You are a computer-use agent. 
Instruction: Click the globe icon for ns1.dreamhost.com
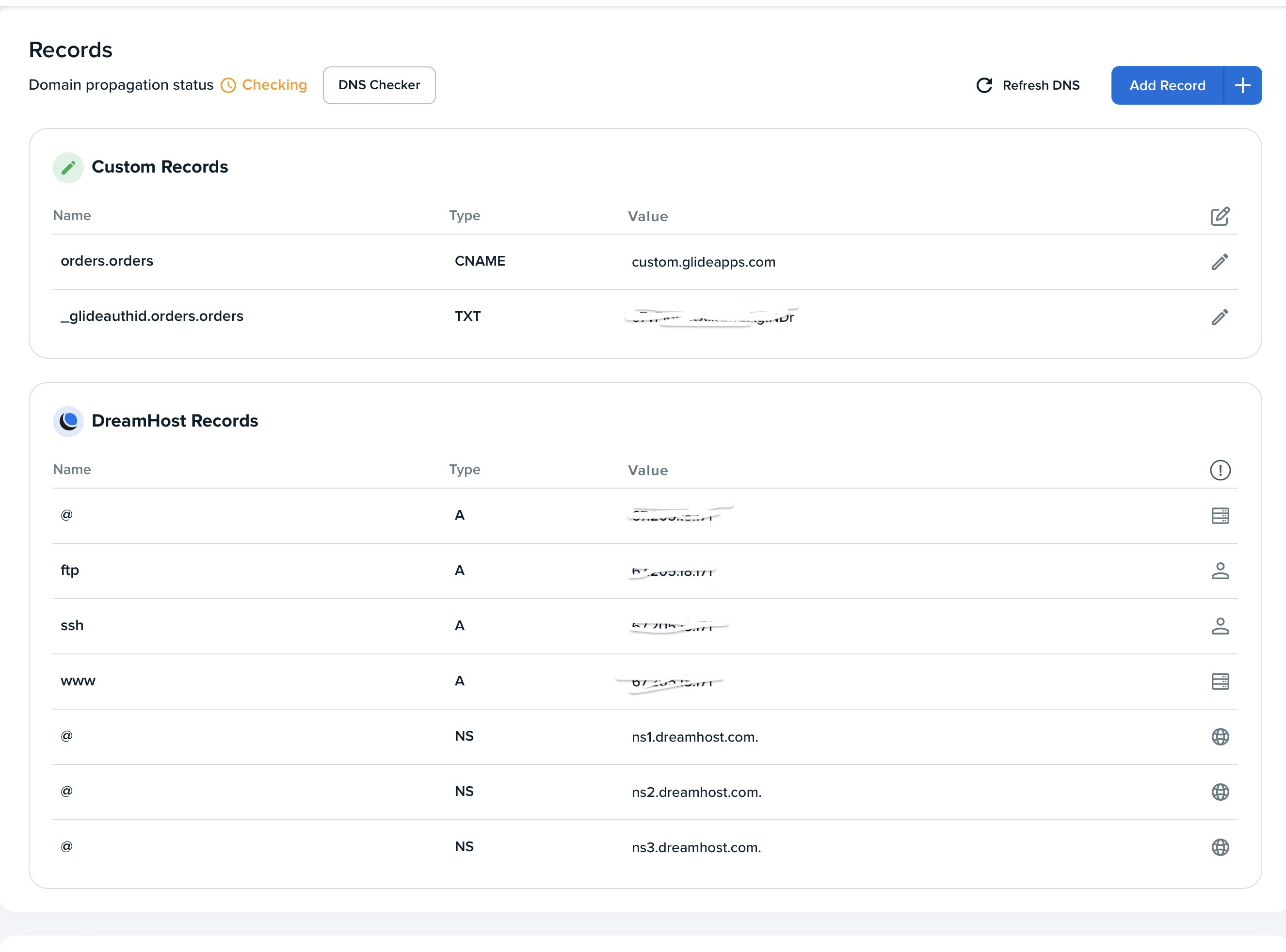click(1220, 736)
